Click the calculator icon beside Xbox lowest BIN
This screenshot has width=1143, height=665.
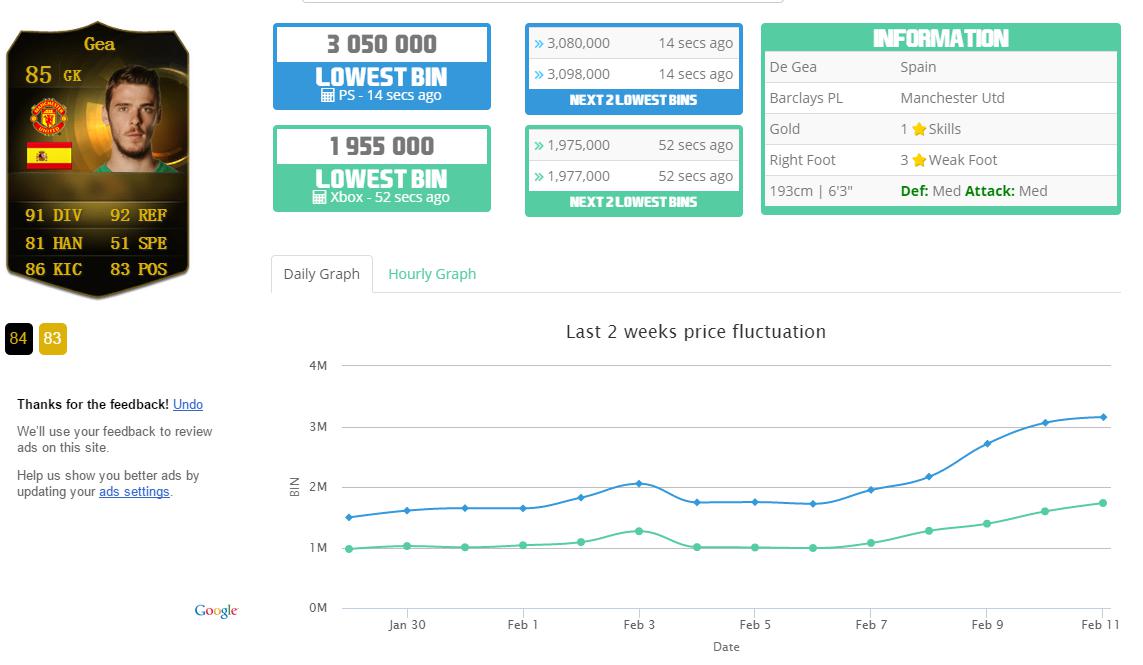(x=319, y=198)
